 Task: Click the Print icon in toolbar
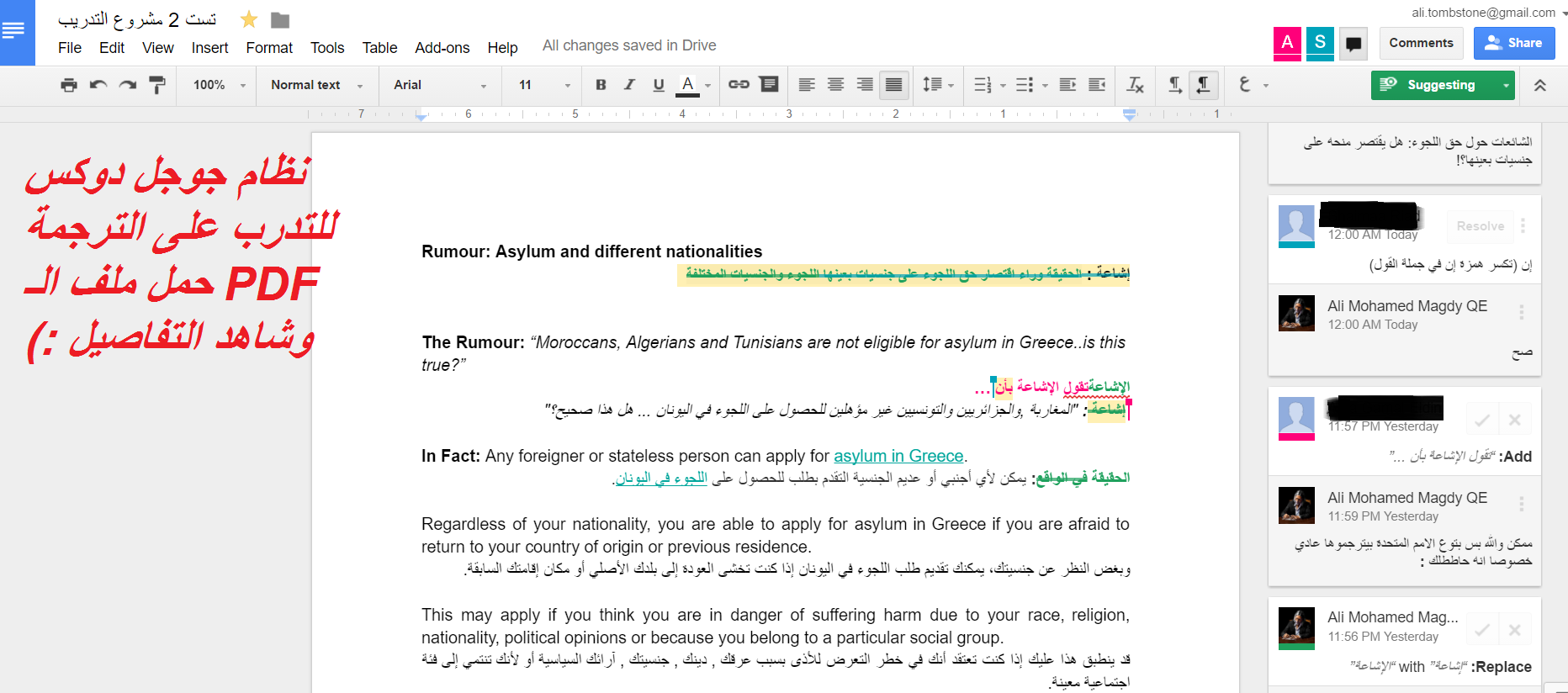69,85
